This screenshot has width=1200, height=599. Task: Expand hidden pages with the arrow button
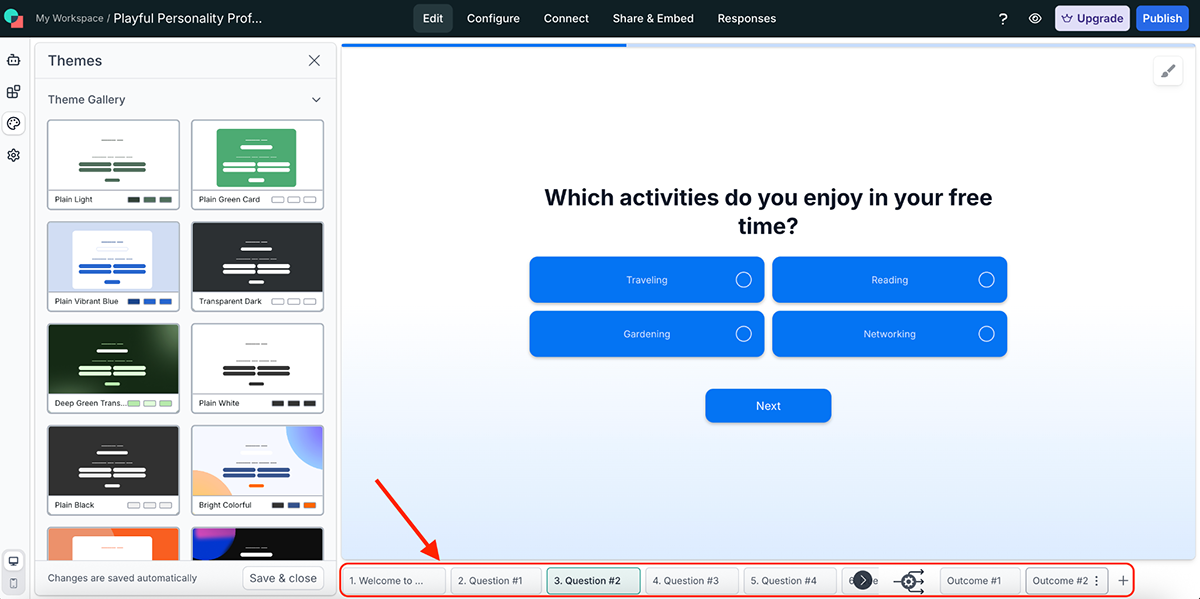coord(862,580)
